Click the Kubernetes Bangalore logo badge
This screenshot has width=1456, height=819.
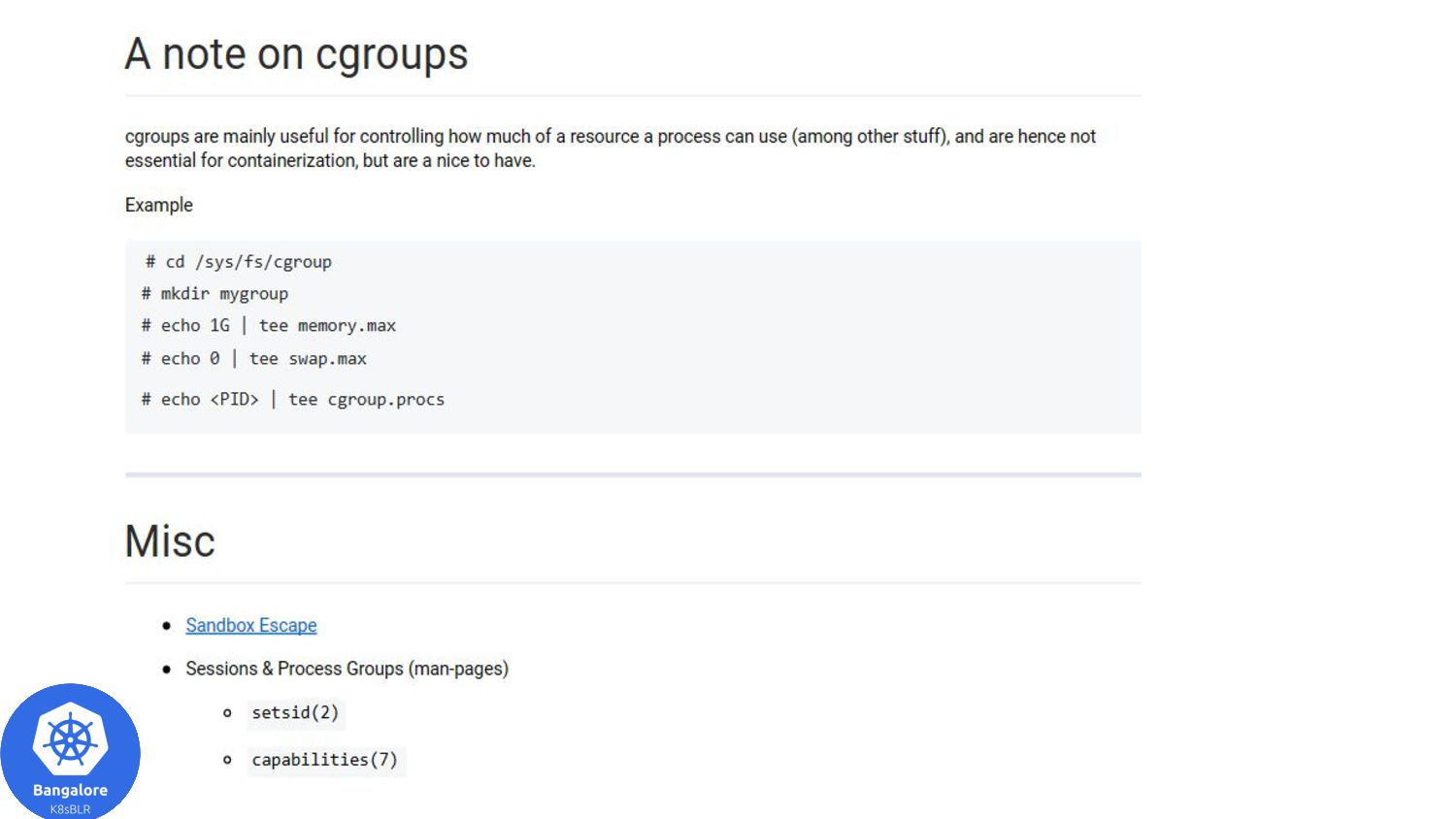(x=70, y=751)
